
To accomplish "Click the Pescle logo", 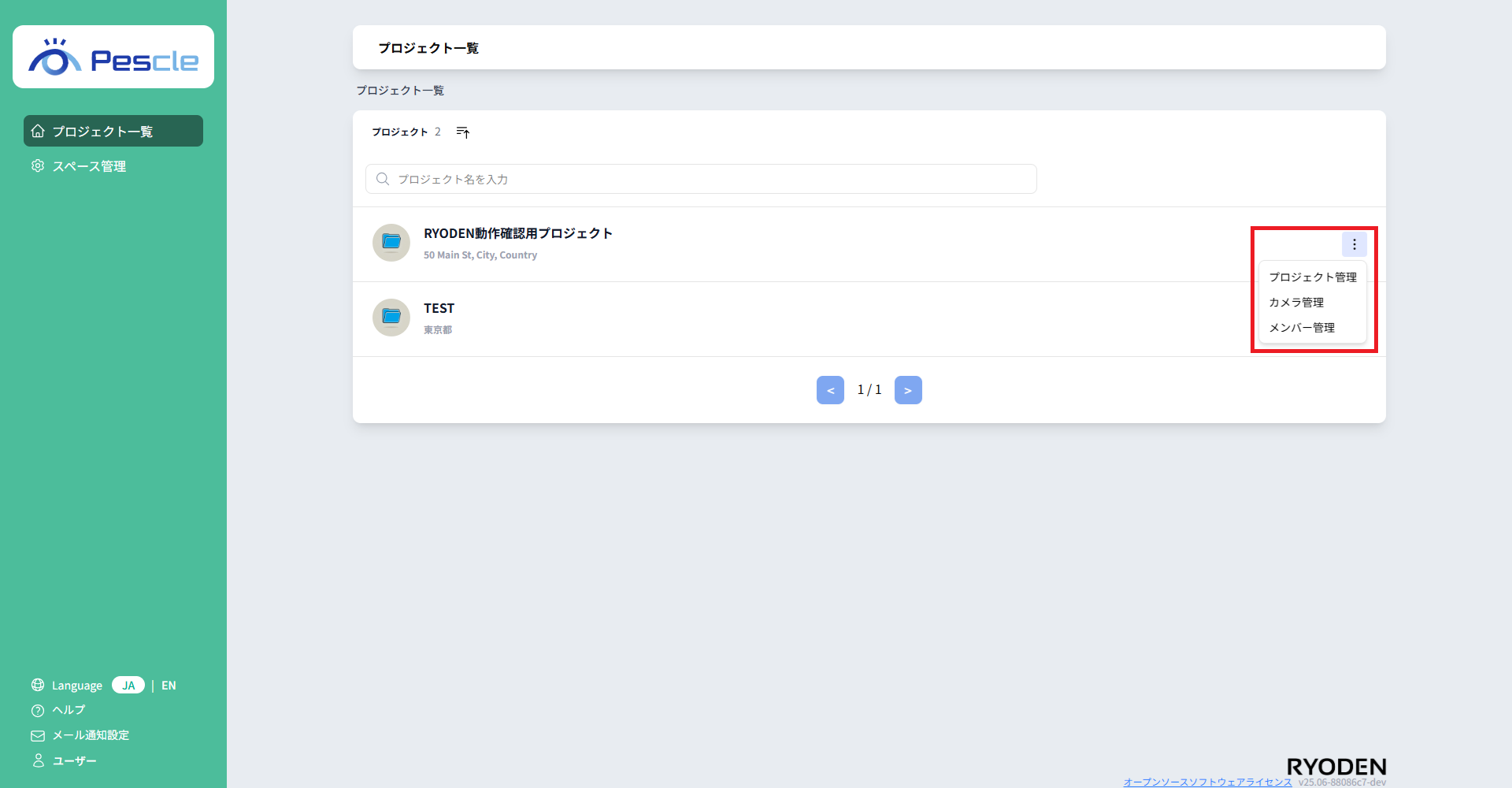I will (113, 58).
